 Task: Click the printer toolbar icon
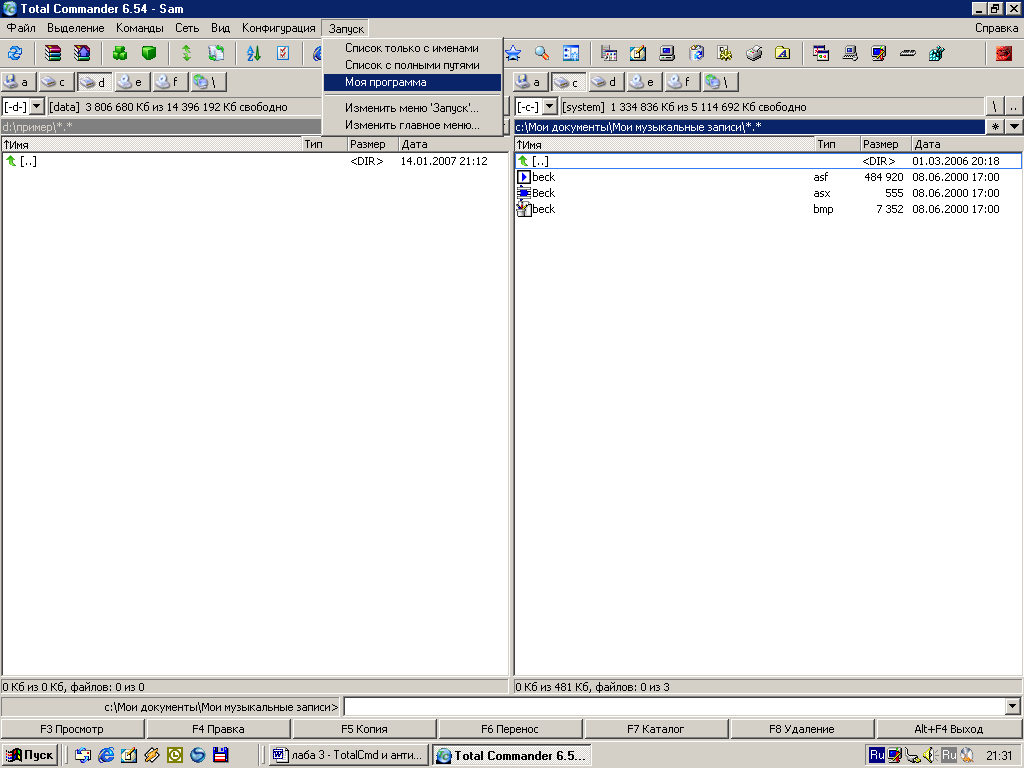point(754,54)
